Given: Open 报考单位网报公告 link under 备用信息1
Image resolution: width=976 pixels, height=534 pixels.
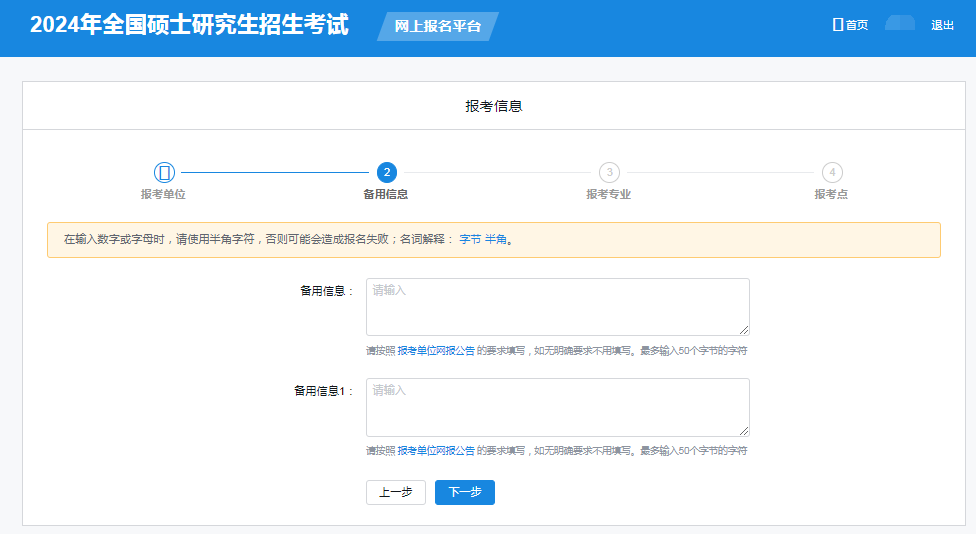Looking at the screenshot, I should point(436,451).
